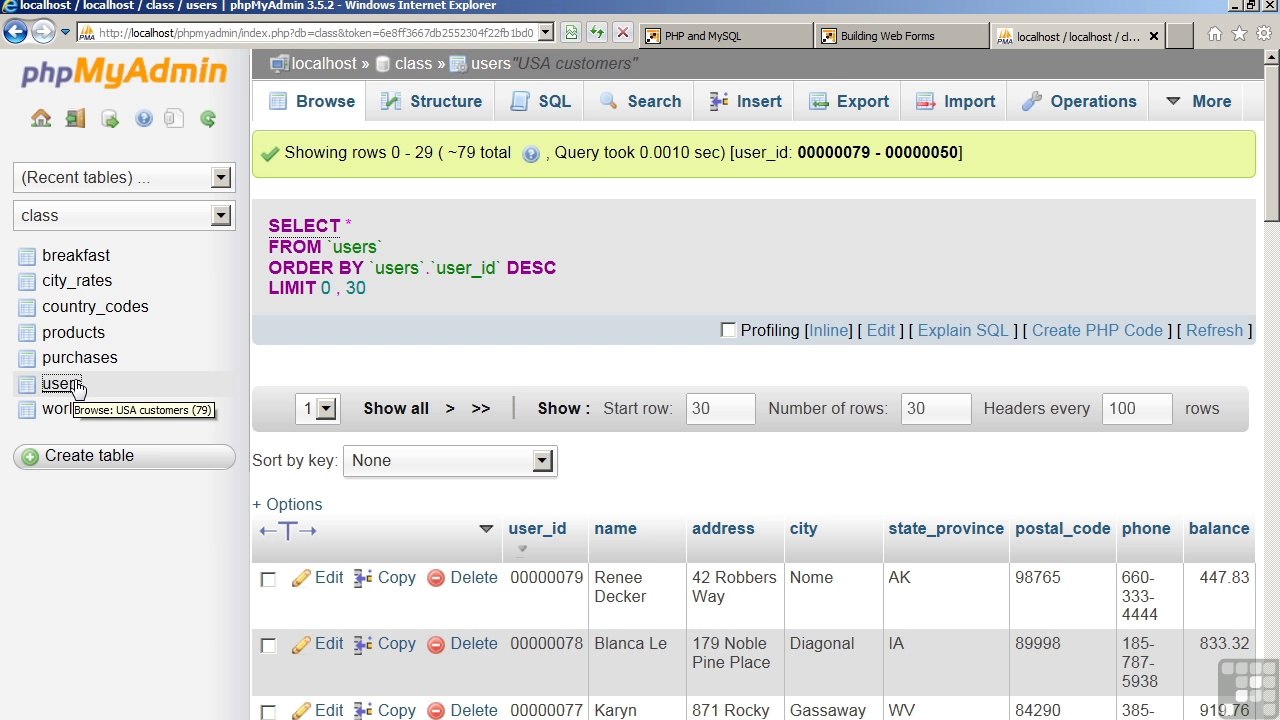Screen dimensions: 1280x720
Task: Click the Number of rows input field
Action: (x=936, y=409)
